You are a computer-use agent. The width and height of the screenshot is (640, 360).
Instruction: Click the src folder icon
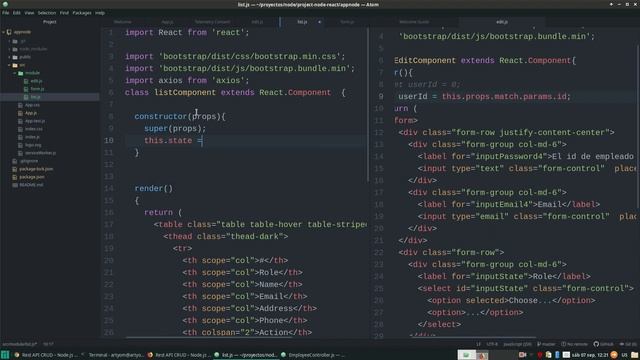pyautogui.click(x=15, y=65)
